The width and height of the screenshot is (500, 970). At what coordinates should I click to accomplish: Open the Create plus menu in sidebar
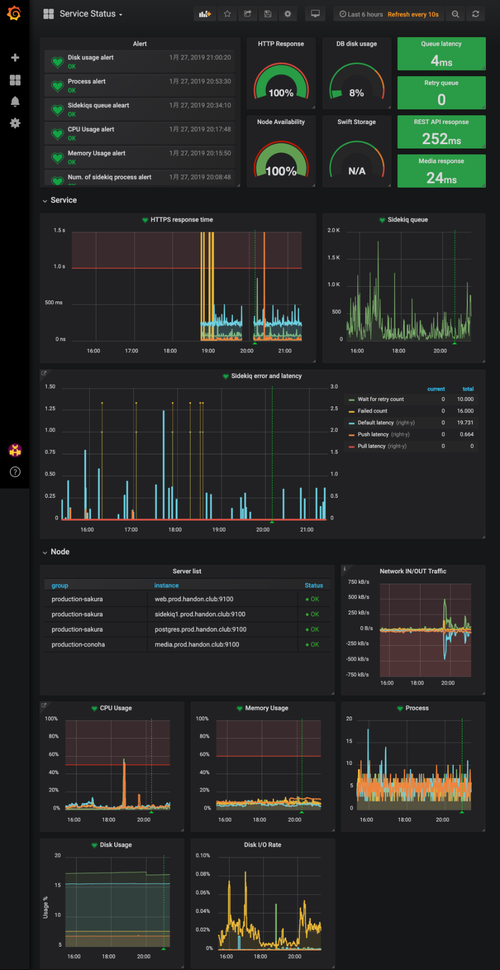pos(15,58)
